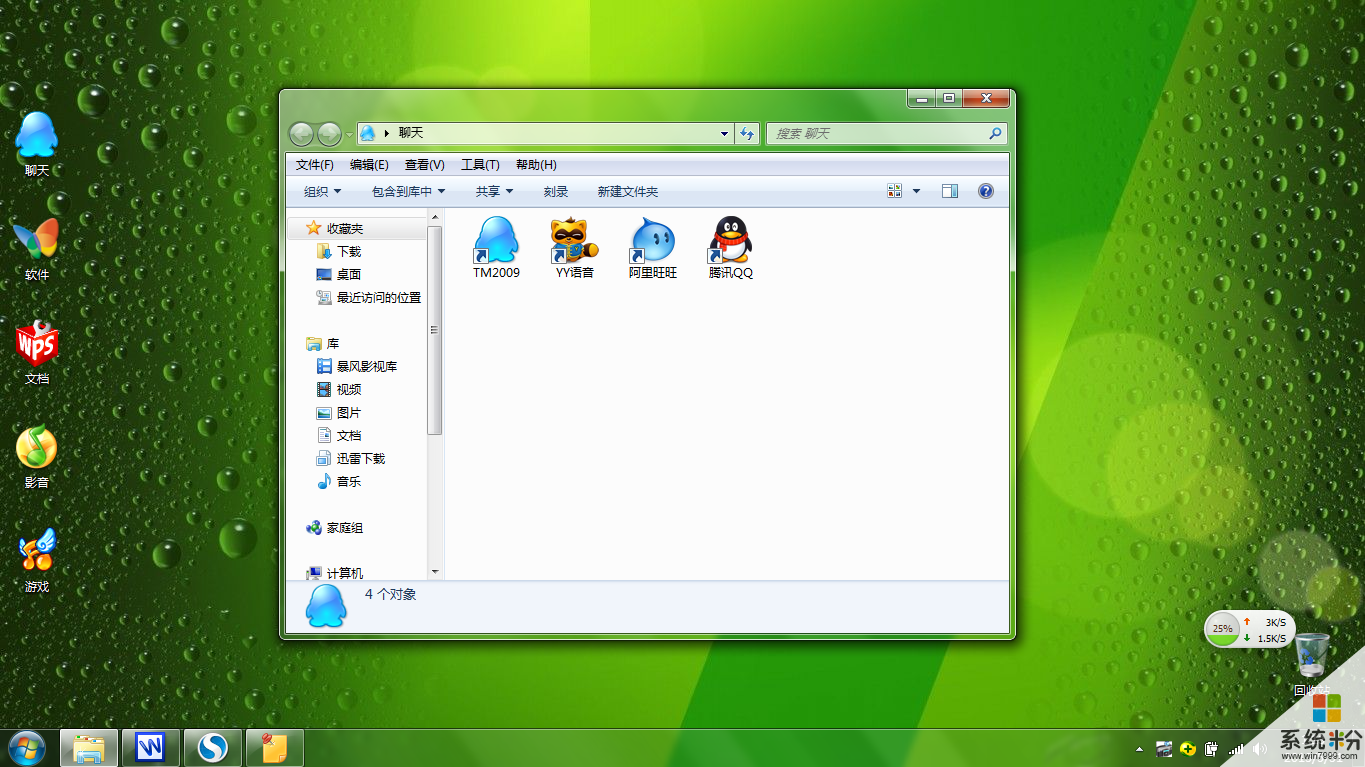Viewport: 1365px width, 767px height.
Task: Open the recent pages dropdown beside forward arrow
Action: point(349,134)
